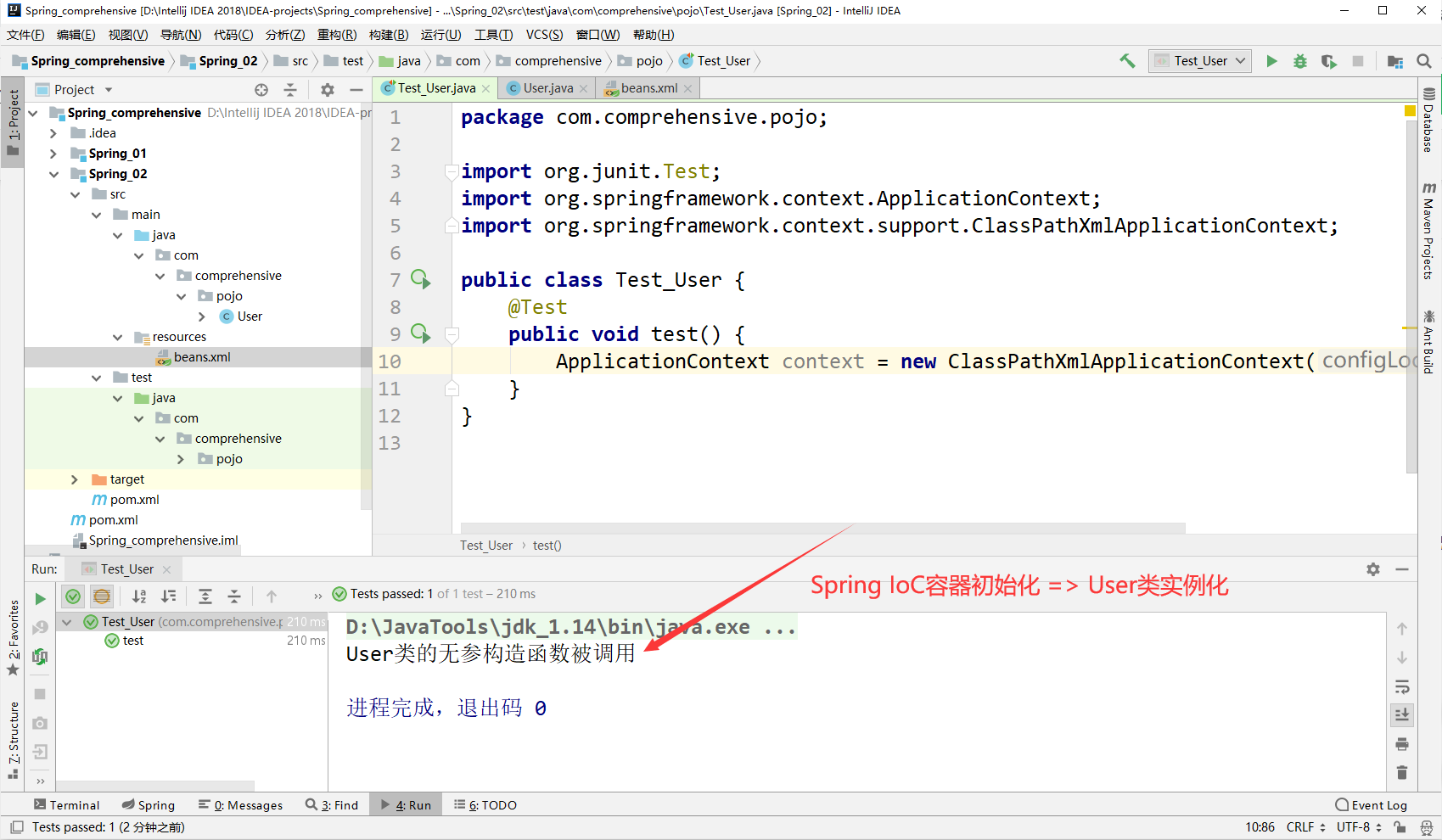Open the 6: TODO tool window

(x=485, y=805)
